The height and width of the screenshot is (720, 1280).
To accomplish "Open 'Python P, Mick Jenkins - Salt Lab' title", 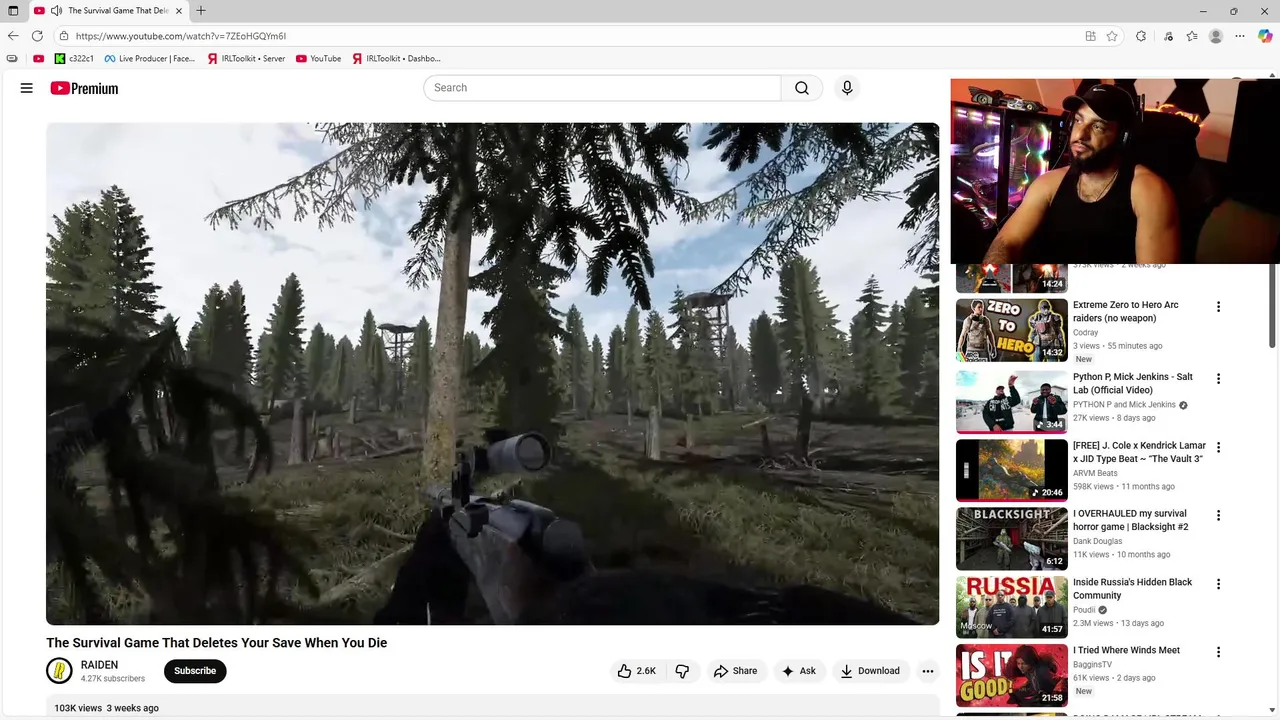I will (1133, 383).
